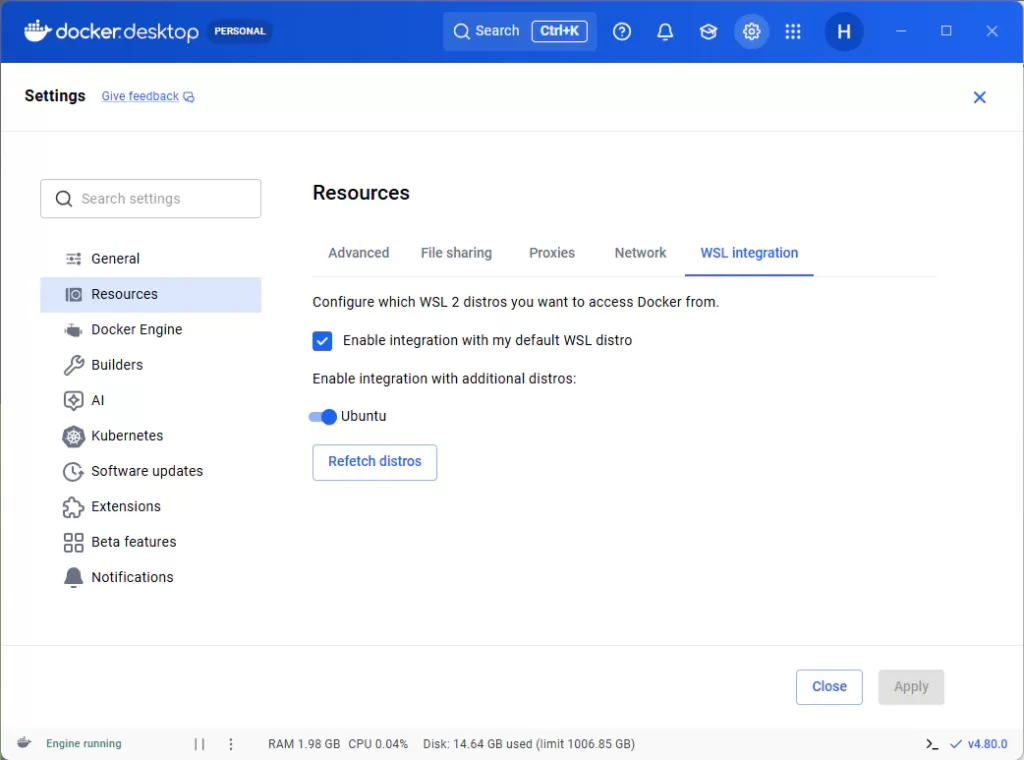Click the settings gear icon in header

click(751, 31)
